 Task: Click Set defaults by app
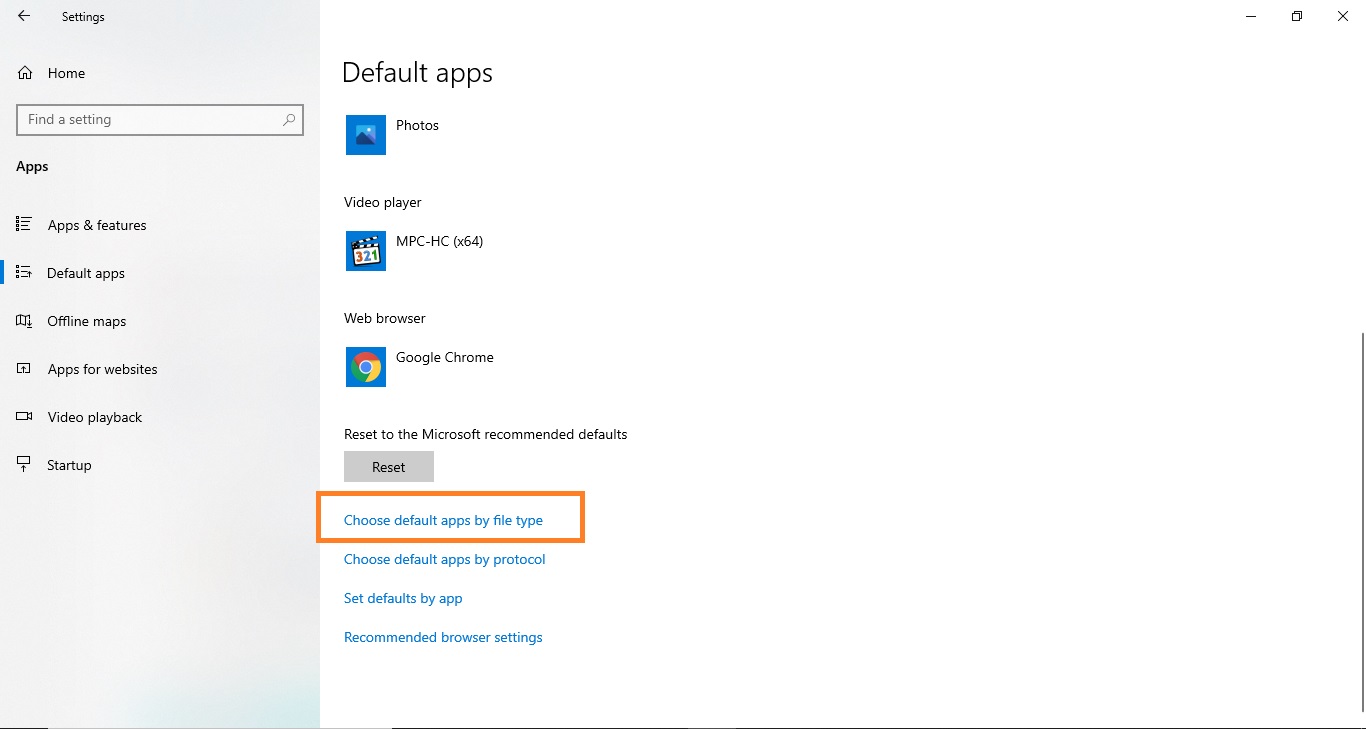(403, 598)
